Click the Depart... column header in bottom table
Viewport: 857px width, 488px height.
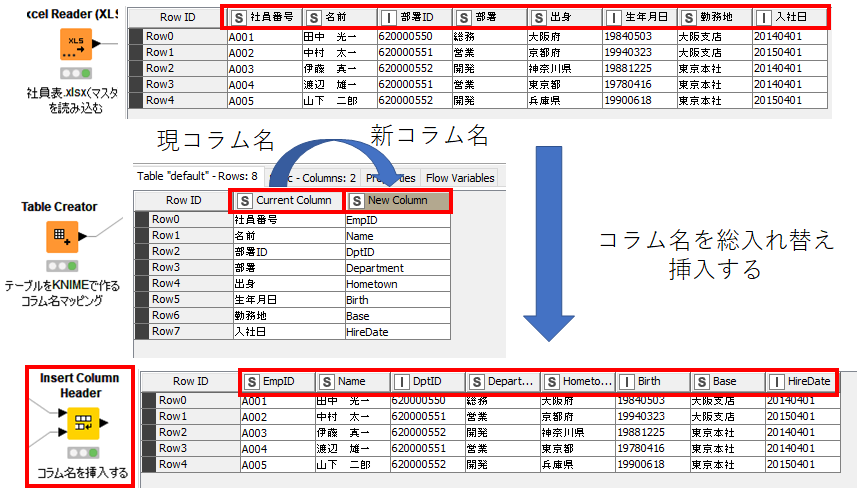[503, 381]
